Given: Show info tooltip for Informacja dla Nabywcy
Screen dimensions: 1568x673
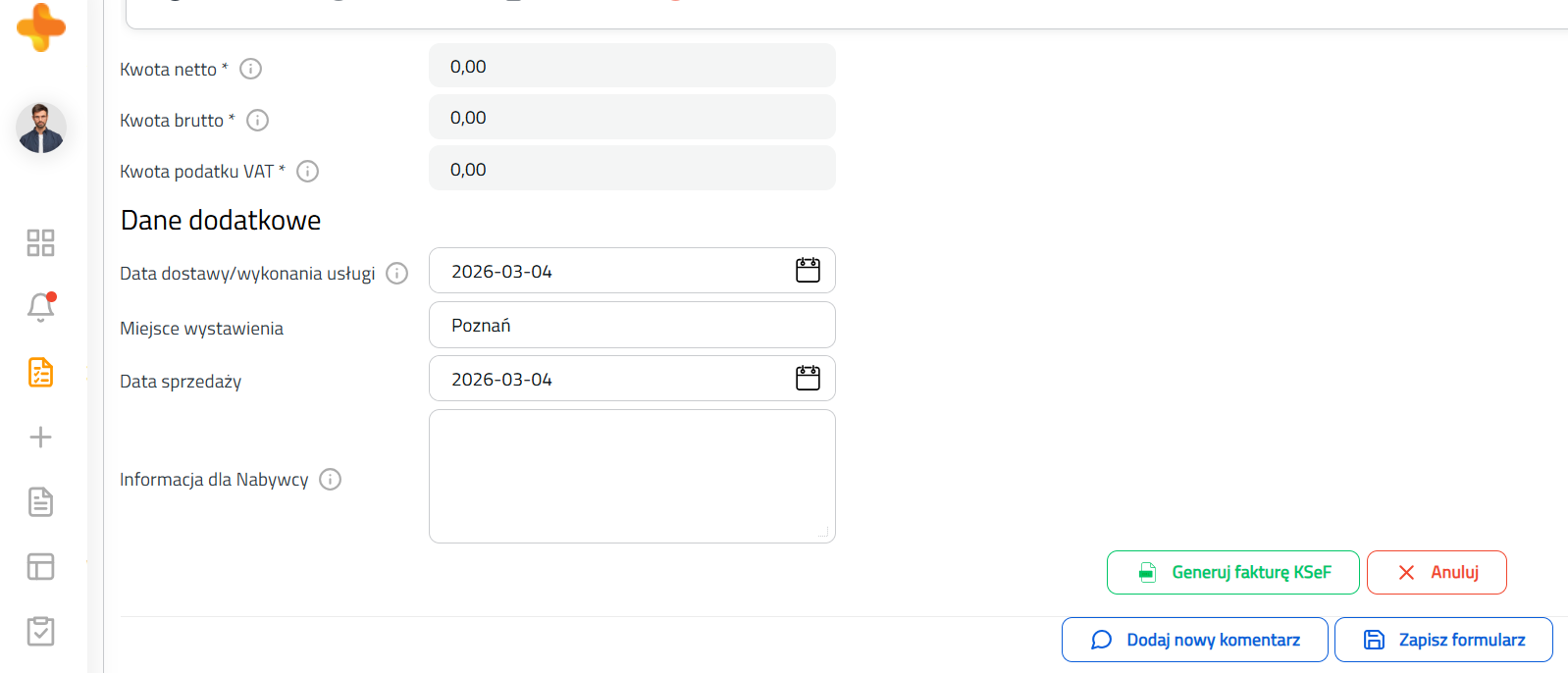Looking at the screenshot, I should tap(331, 480).
